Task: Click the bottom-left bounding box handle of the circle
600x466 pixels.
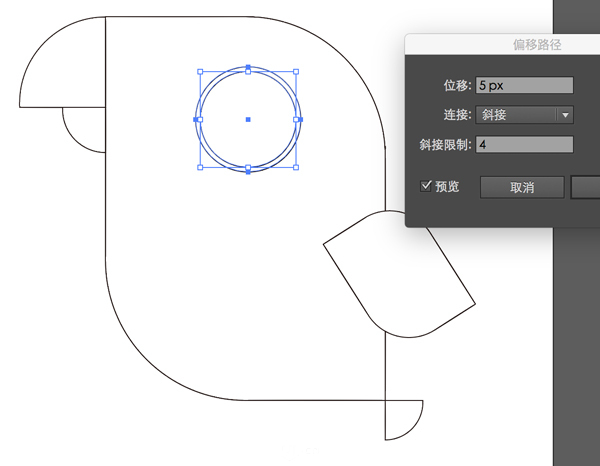Action: tap(200, 167)
